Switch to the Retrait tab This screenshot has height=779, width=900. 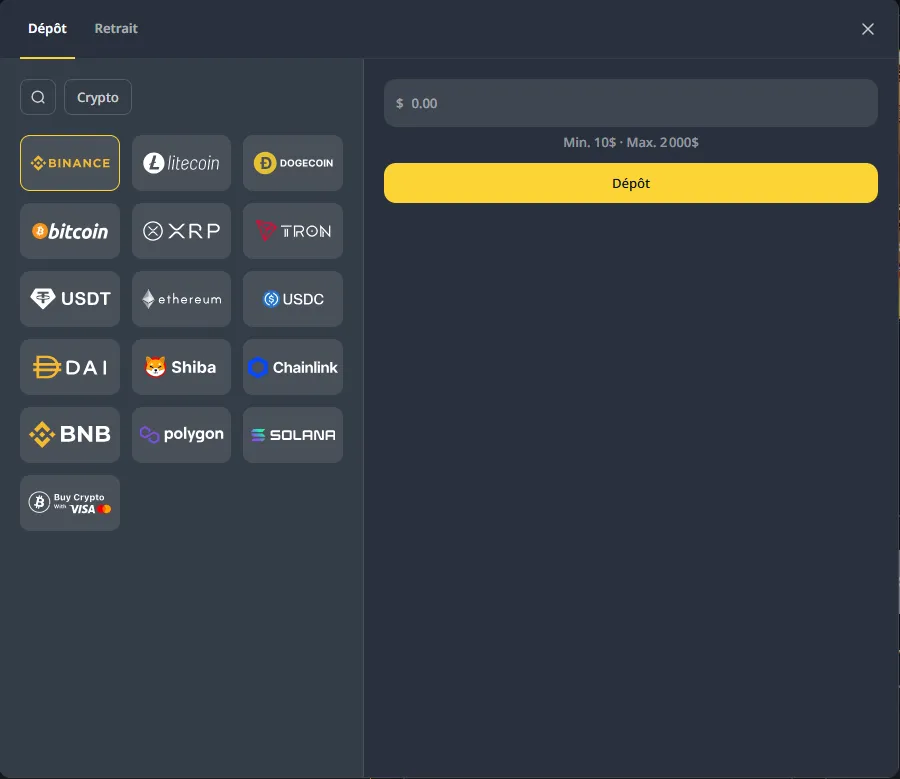click(116, 28)
